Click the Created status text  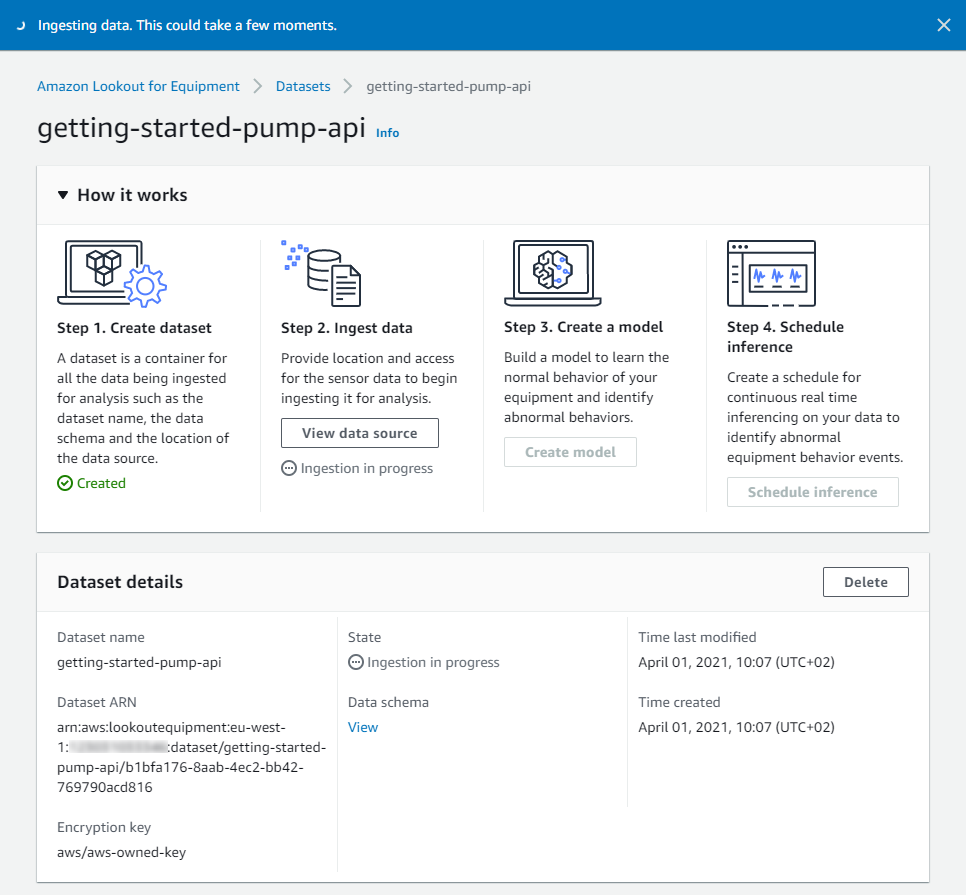point(101,484)
